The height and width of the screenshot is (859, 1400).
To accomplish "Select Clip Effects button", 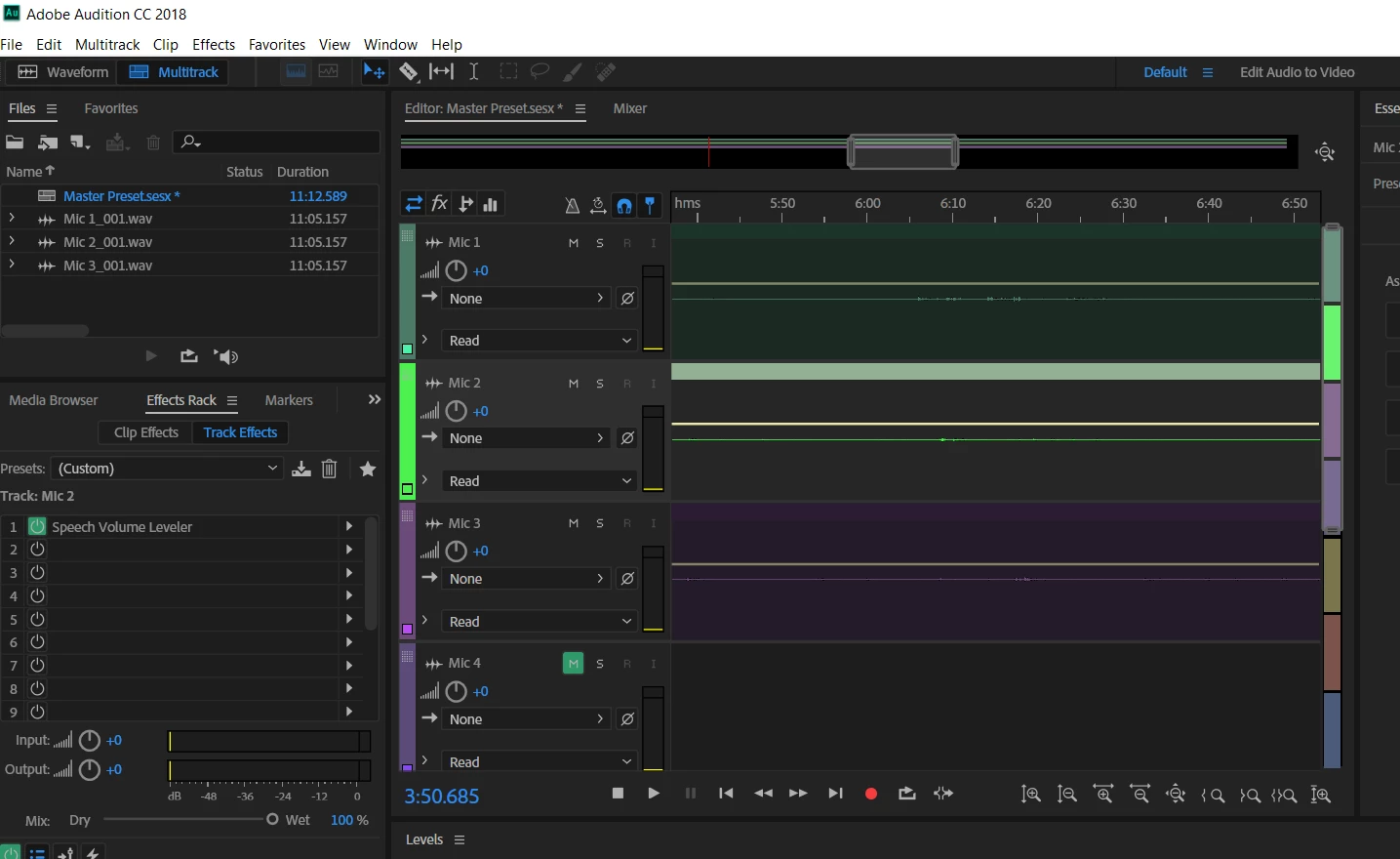I will [x=146, y=432].
